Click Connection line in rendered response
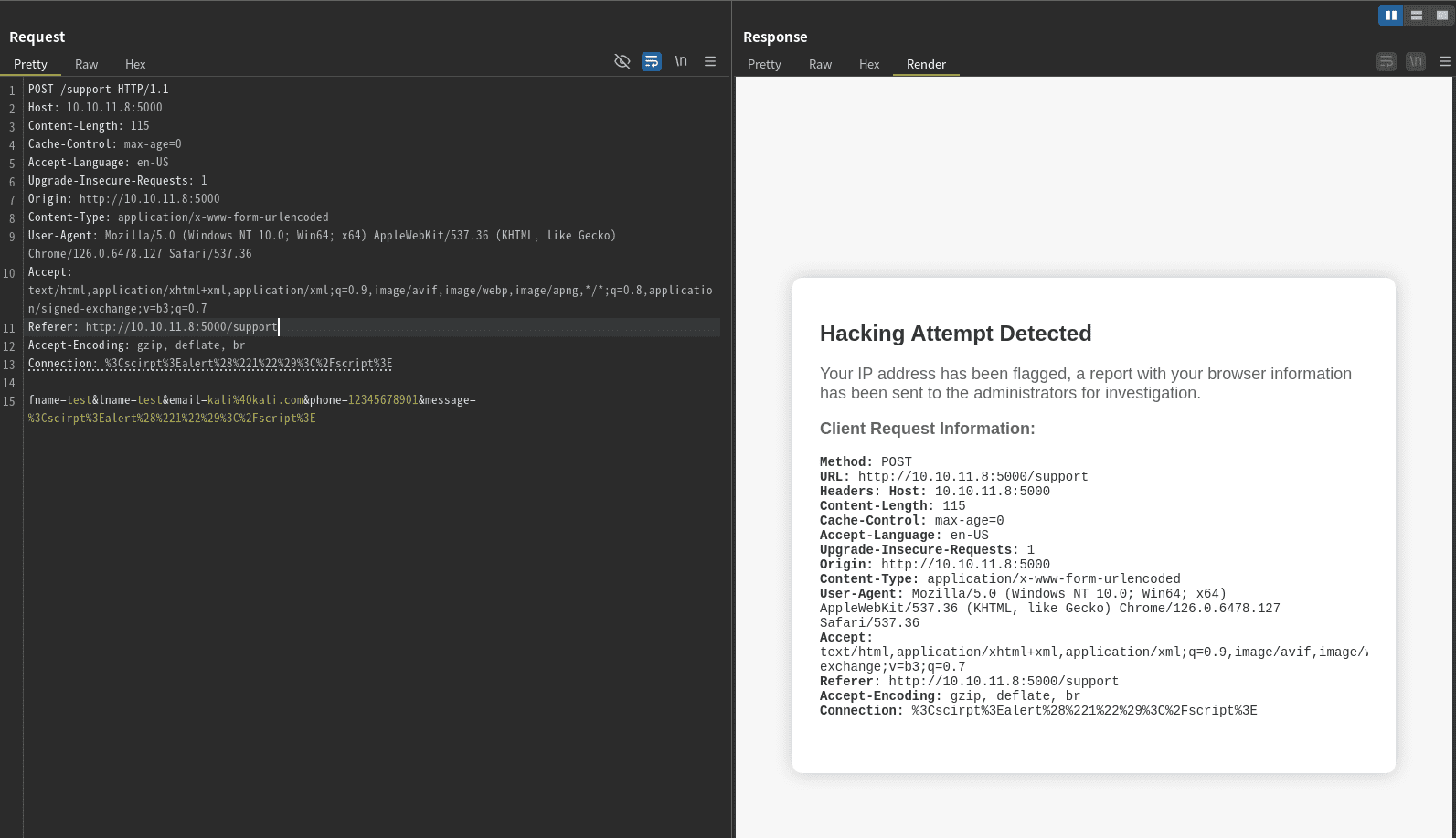The image size is (1456, 838). click(1038, 711)
